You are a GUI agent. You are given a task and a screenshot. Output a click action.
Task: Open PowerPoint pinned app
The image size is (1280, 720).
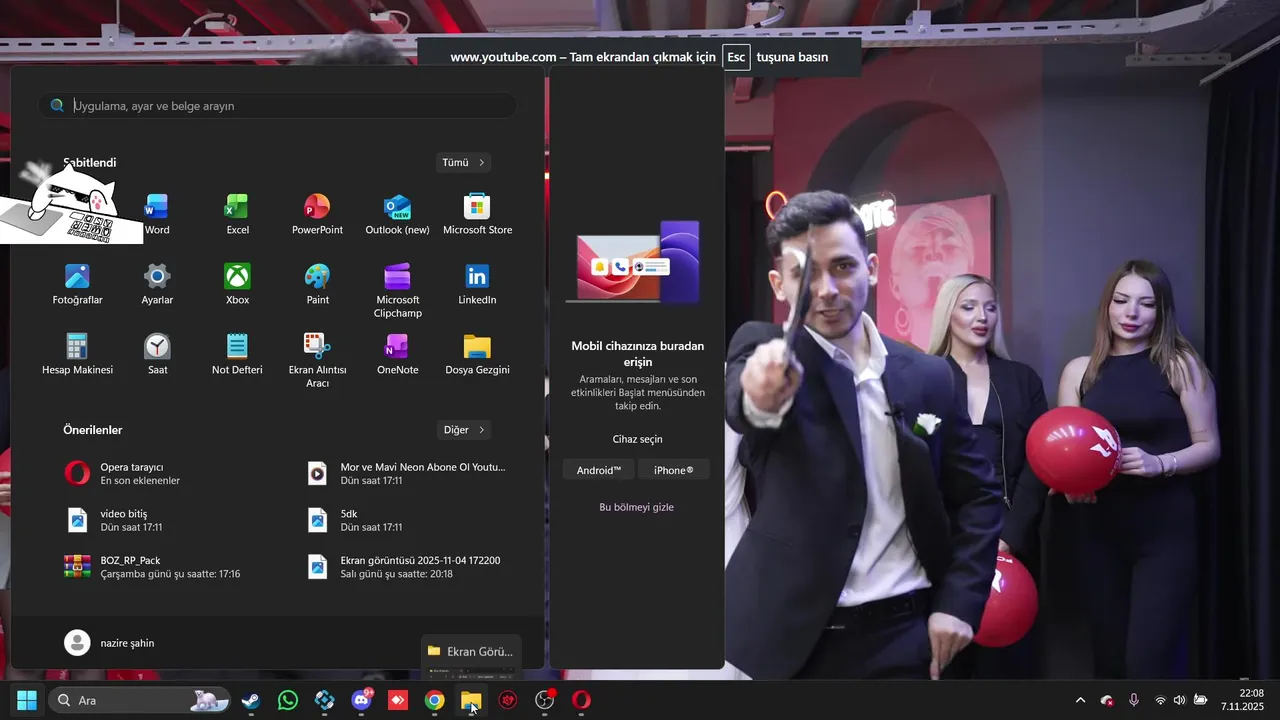(317, 215)
